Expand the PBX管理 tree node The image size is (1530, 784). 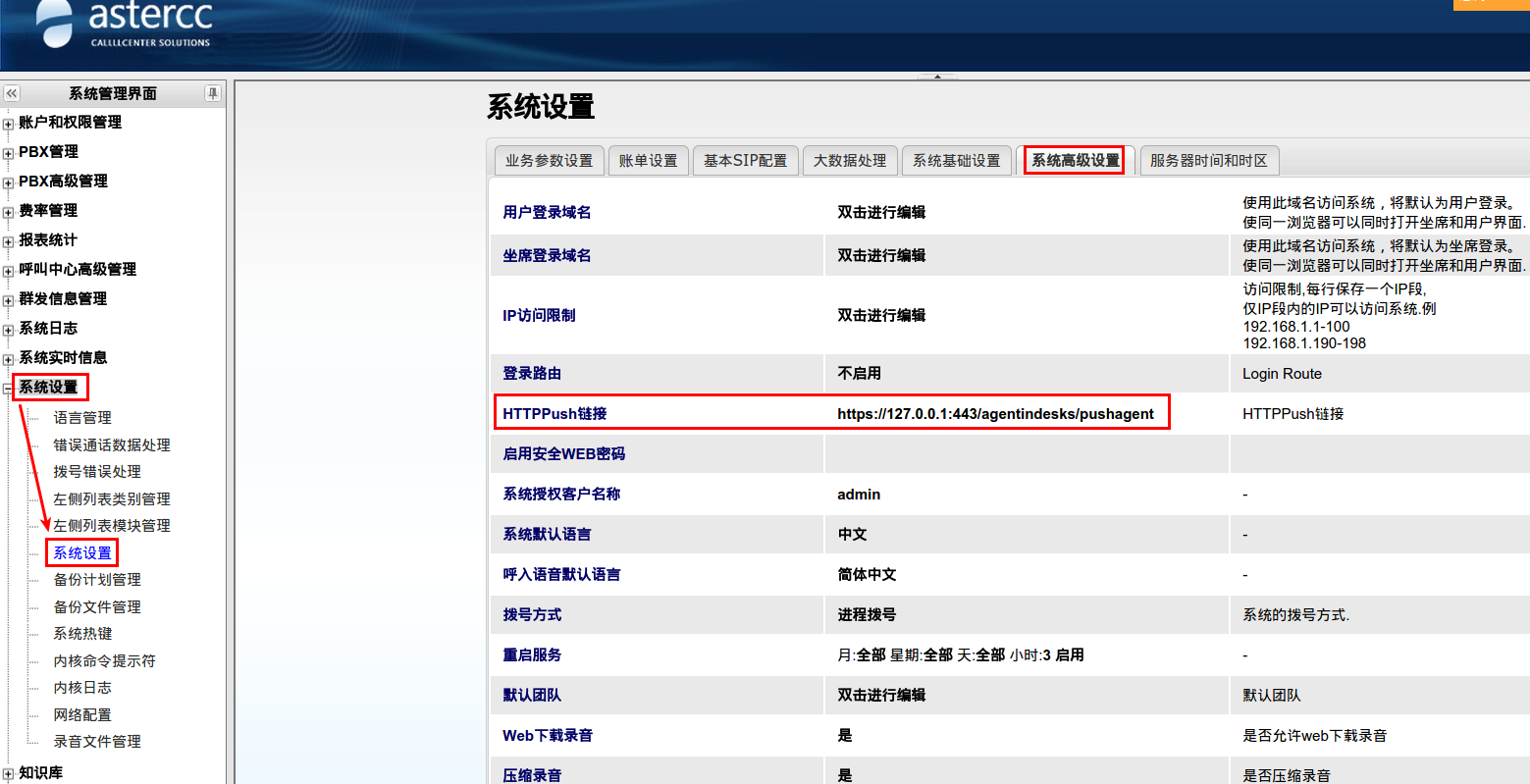(8, 153)
